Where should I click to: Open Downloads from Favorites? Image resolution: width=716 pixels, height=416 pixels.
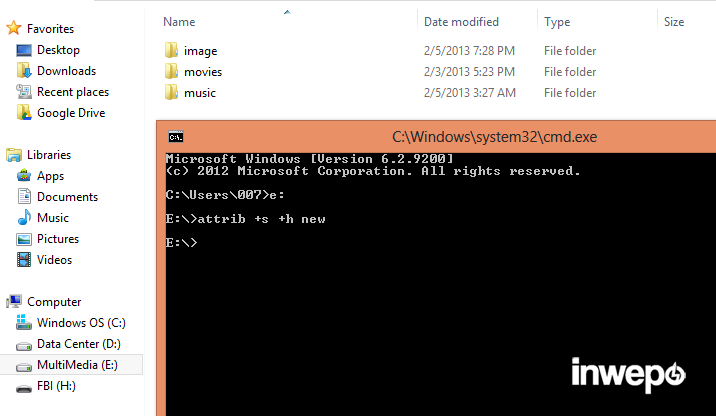pos(66,71)
